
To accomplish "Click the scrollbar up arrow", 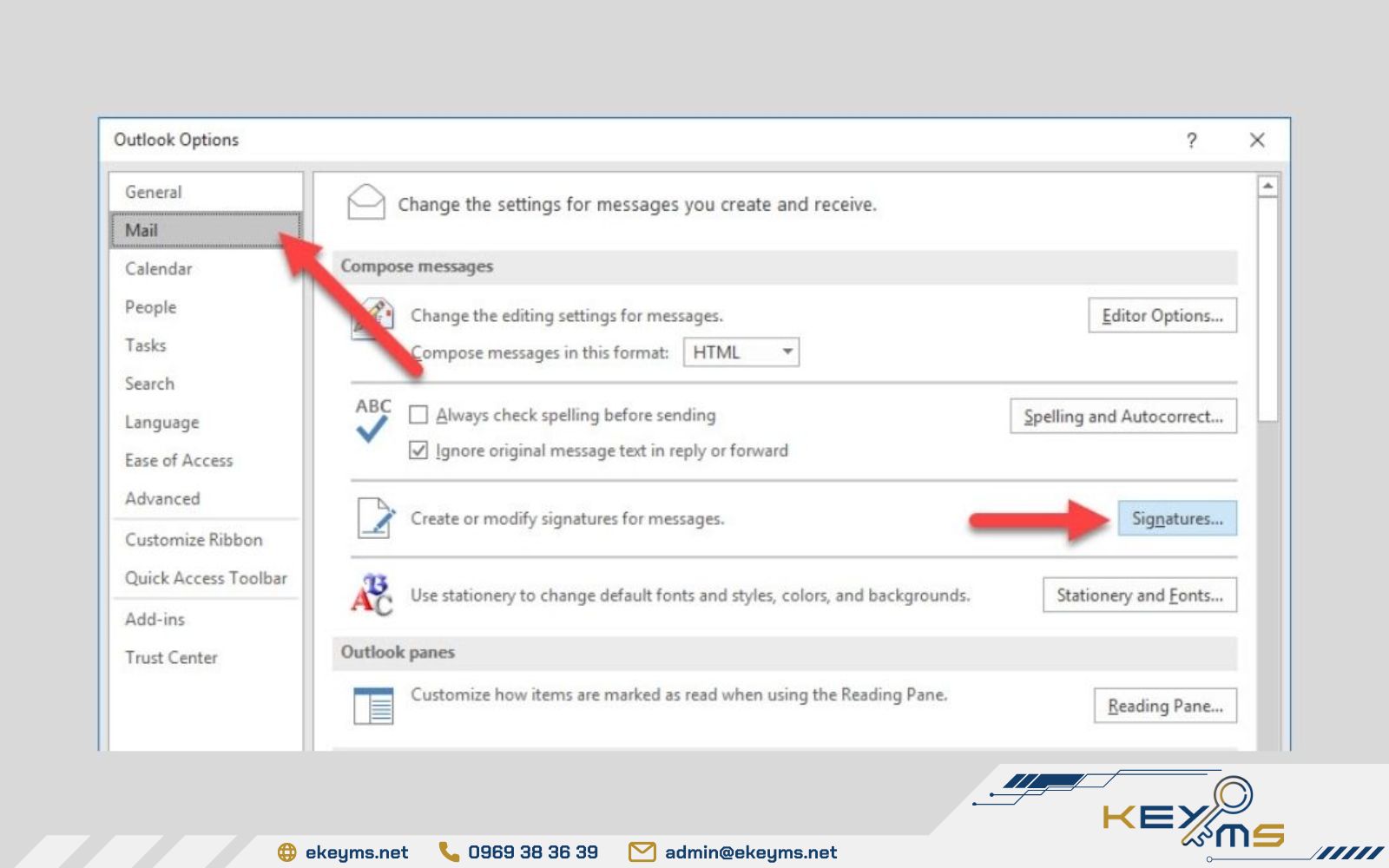I will [x=1267, y=186].
